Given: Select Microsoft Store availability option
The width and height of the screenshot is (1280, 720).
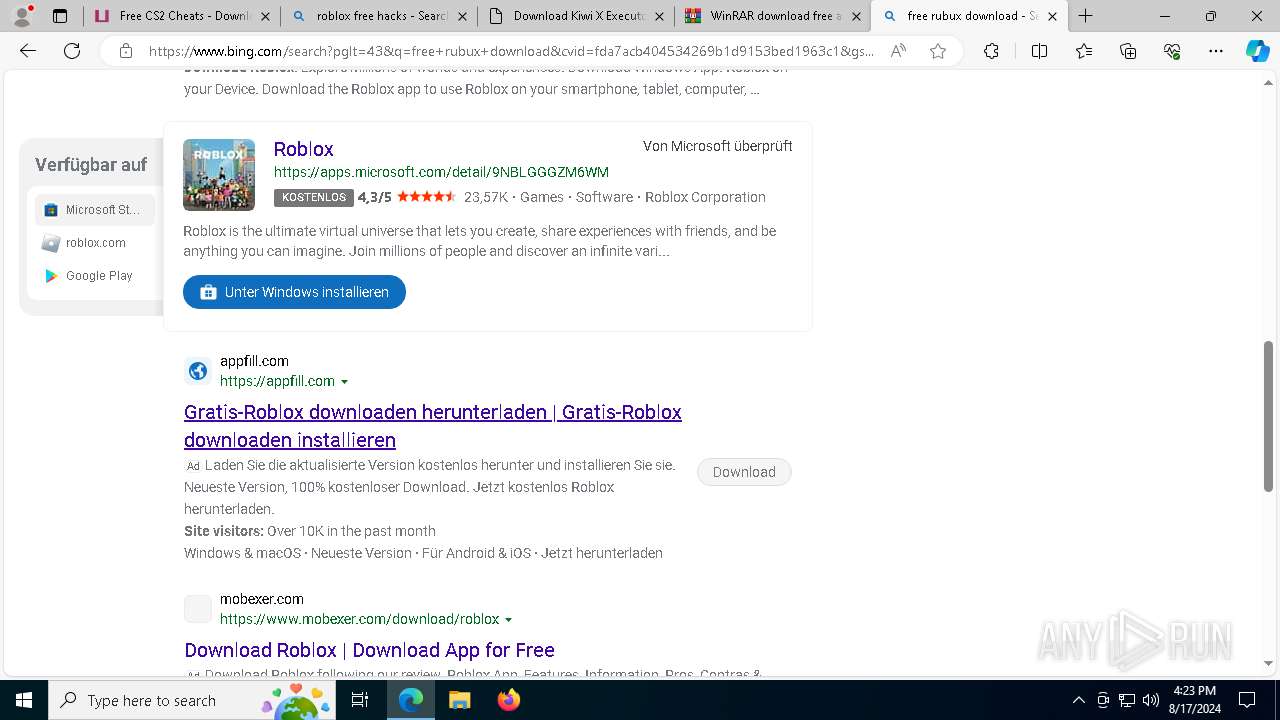Looking at the screenshot, I should (94, 210).
